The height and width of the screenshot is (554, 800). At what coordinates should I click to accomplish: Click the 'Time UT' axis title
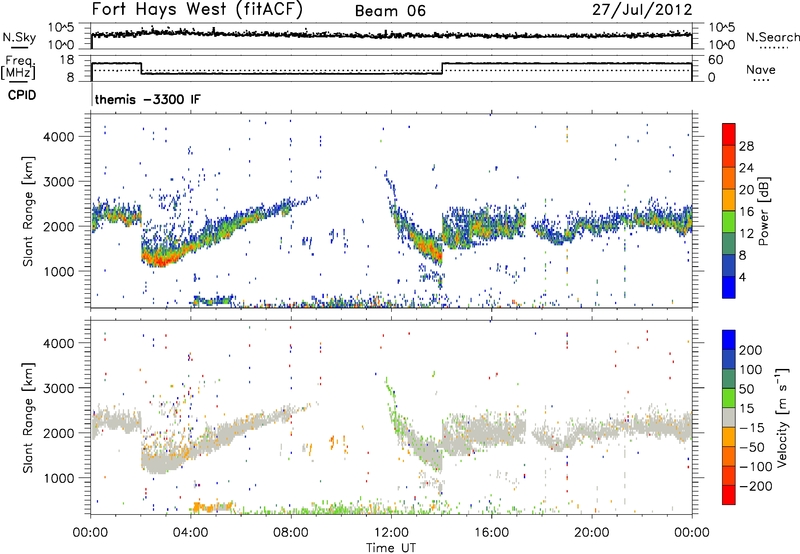391,548
